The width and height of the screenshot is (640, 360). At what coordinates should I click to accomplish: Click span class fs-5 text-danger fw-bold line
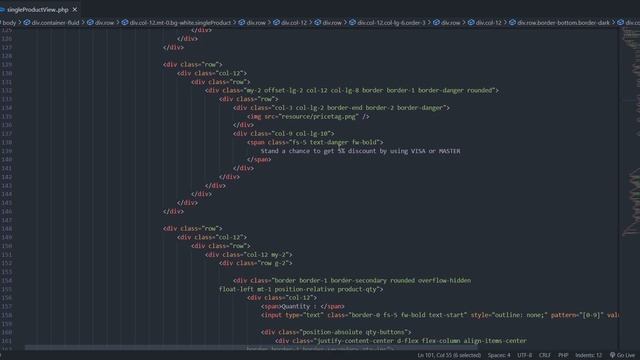(315, 142)
